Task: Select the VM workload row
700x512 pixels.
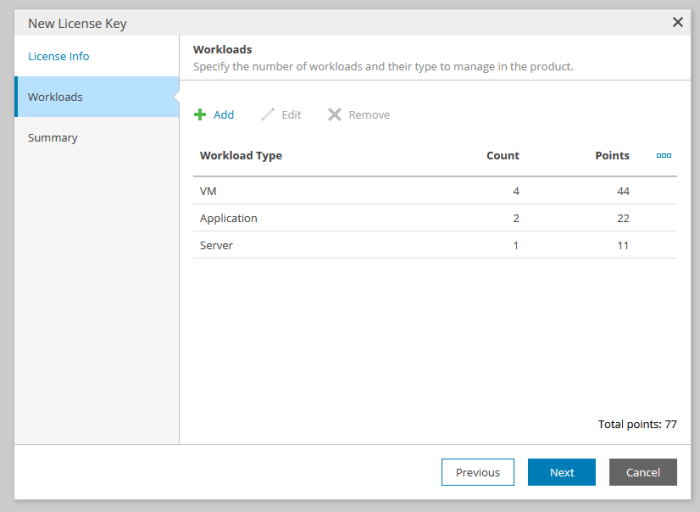Action: tap(435, 191)
